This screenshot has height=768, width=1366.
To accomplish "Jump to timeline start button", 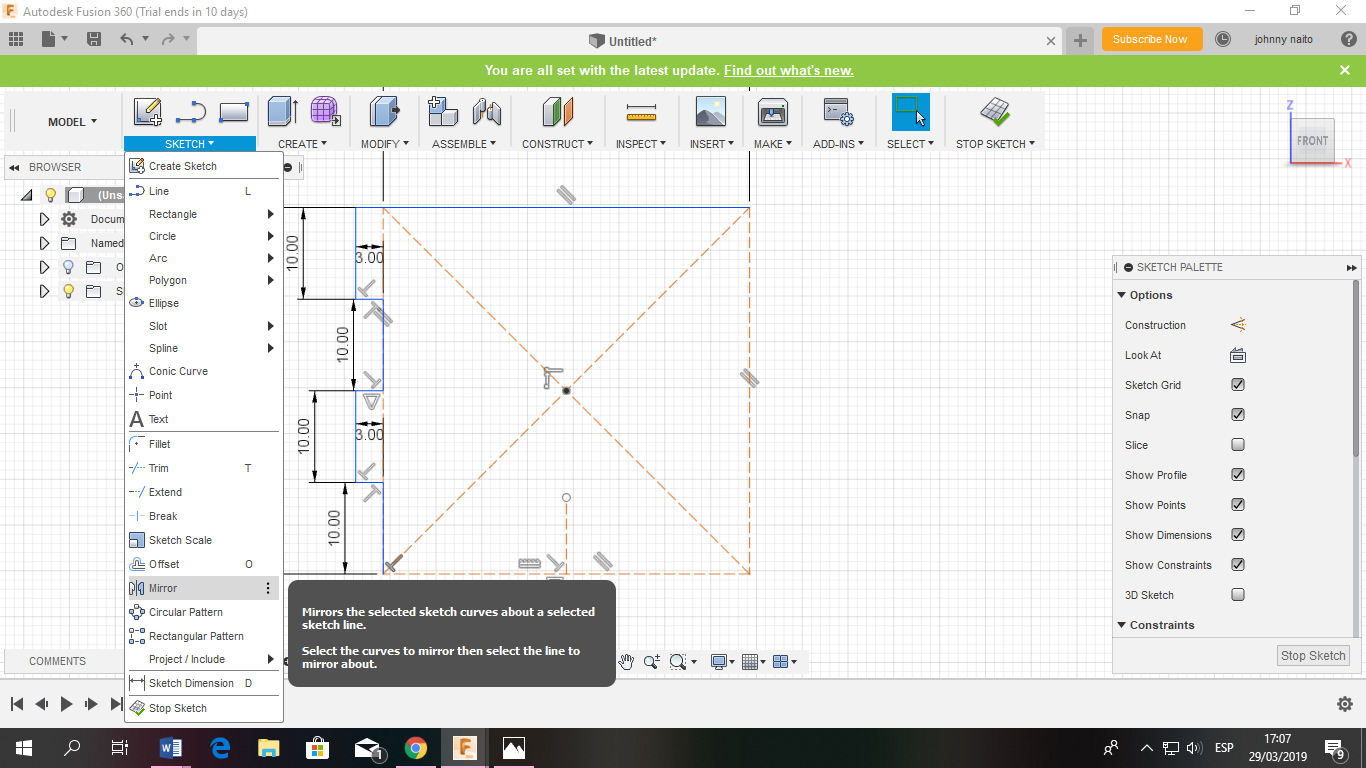I will pyautogui.click(x=17, y=704).
